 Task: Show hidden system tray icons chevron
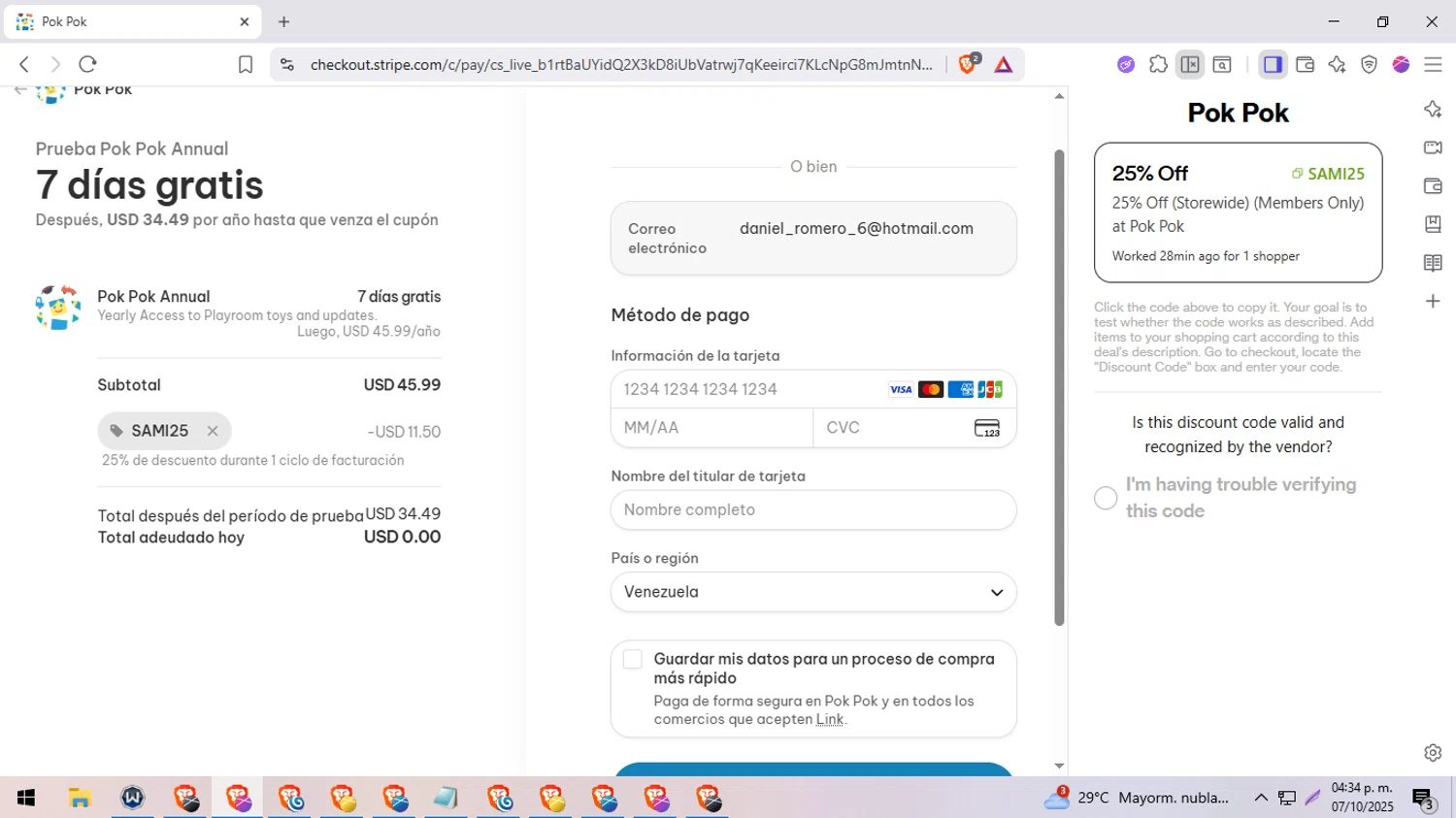[1261, 798]
